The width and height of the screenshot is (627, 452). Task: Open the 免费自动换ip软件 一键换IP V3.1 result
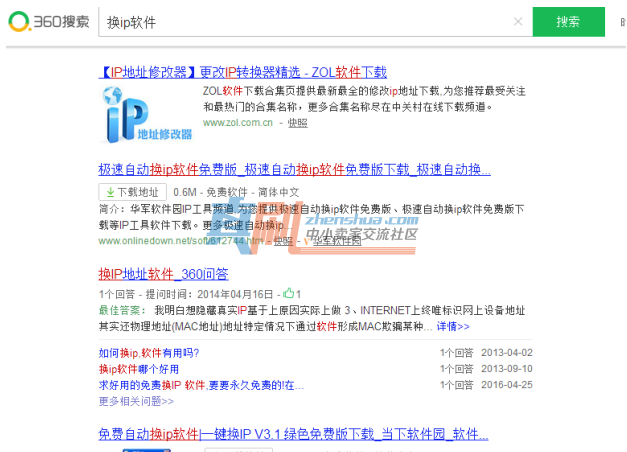[x=293, y=434]
